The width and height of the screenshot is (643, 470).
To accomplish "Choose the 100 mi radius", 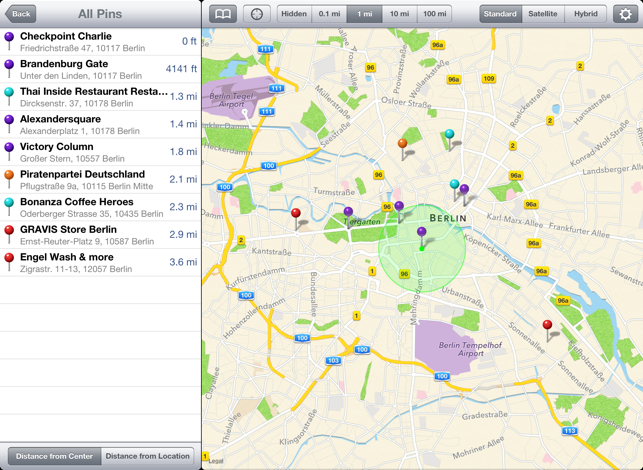I will (434, 14).
